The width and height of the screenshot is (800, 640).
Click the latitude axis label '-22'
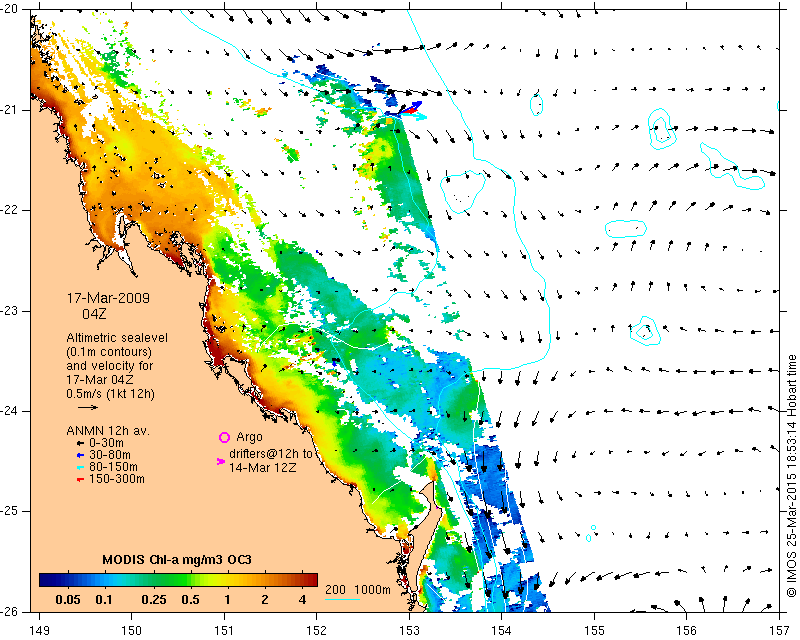coord(8,210)
